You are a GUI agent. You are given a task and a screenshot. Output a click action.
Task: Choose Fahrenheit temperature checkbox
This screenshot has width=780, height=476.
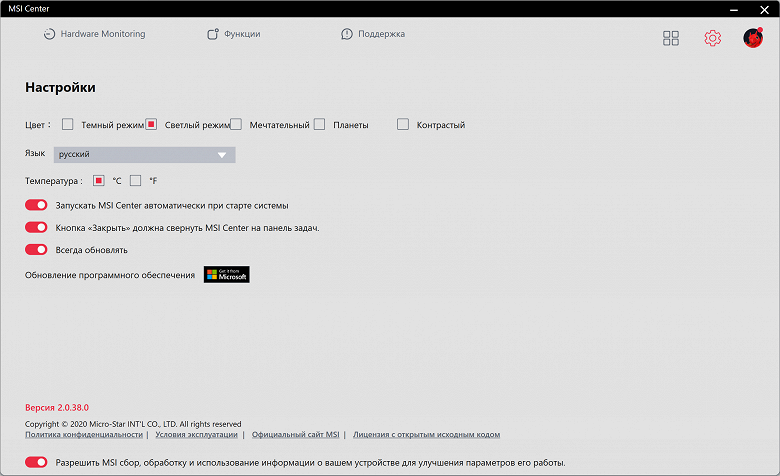point(135,181)
